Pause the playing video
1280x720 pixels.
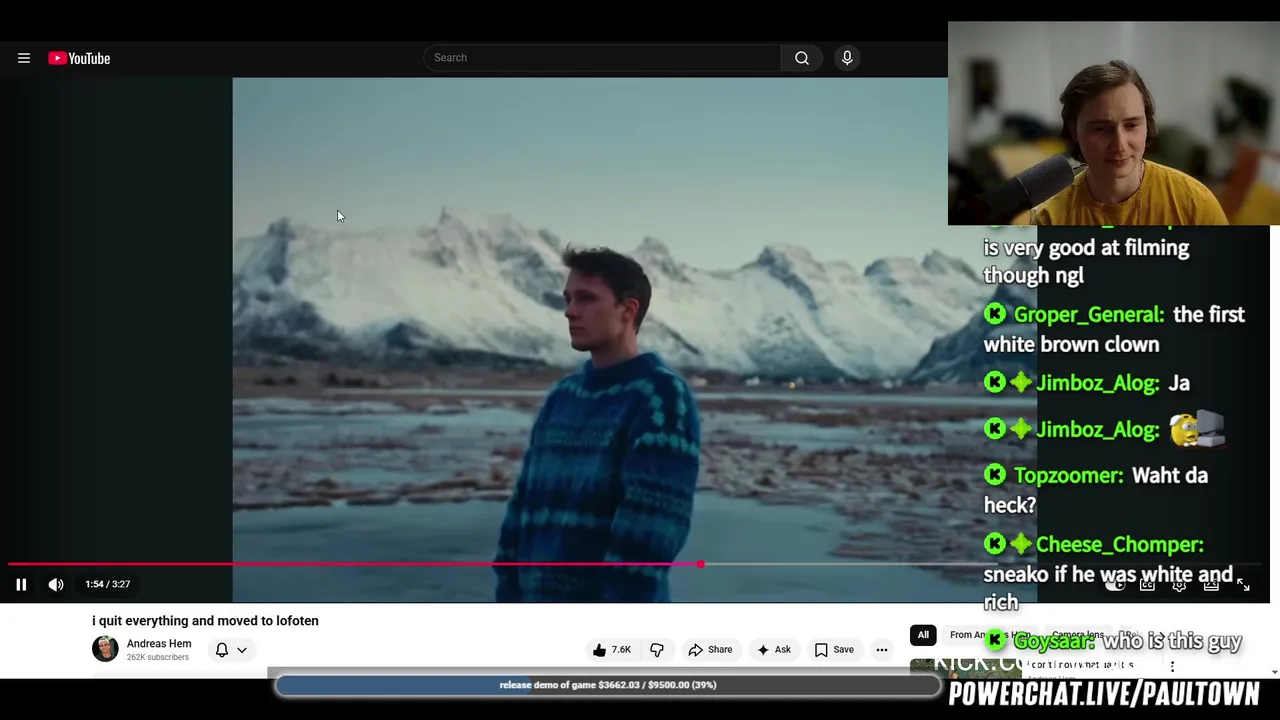click(21, 585)
